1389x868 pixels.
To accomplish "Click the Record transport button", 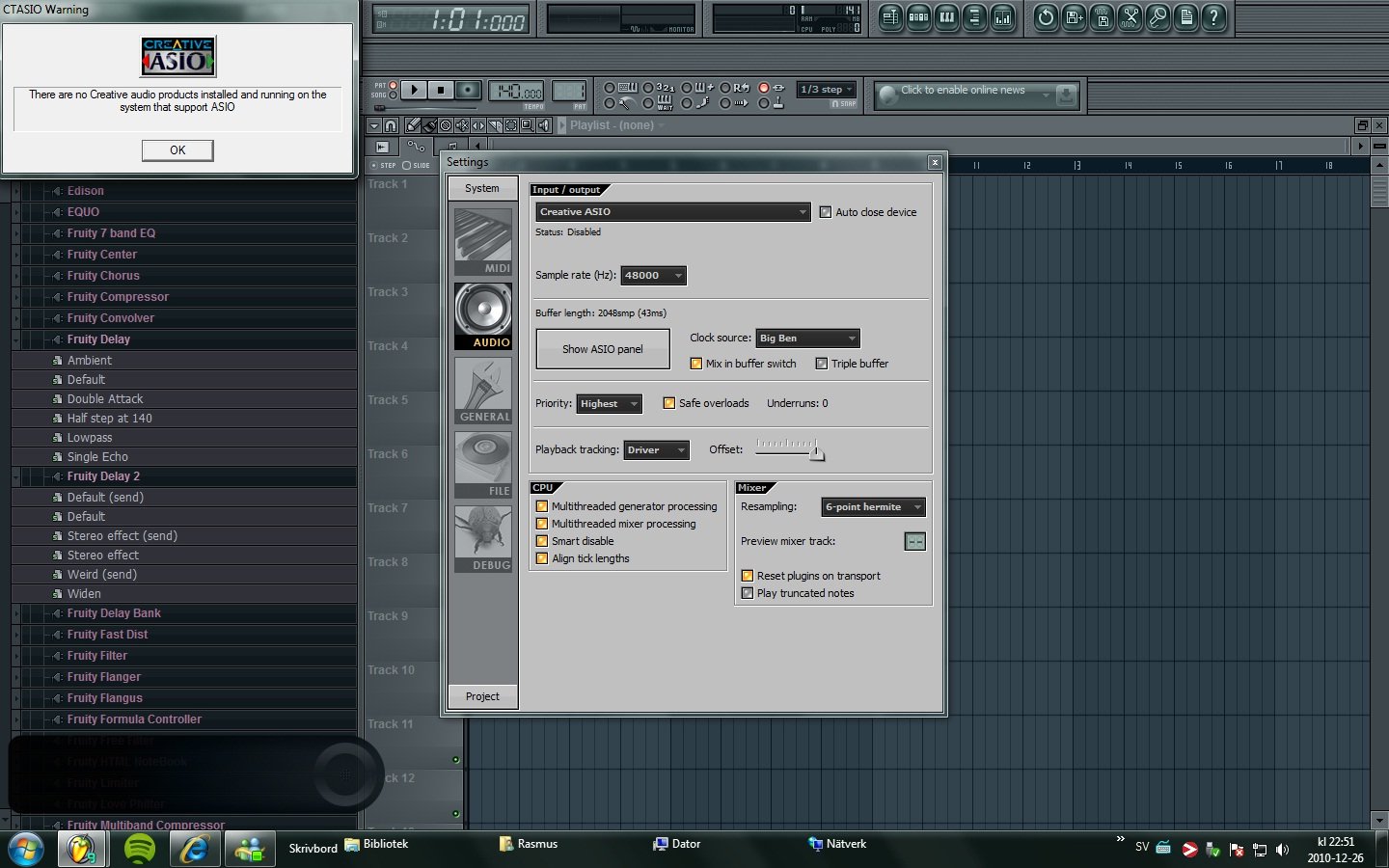I will (468, 91).
